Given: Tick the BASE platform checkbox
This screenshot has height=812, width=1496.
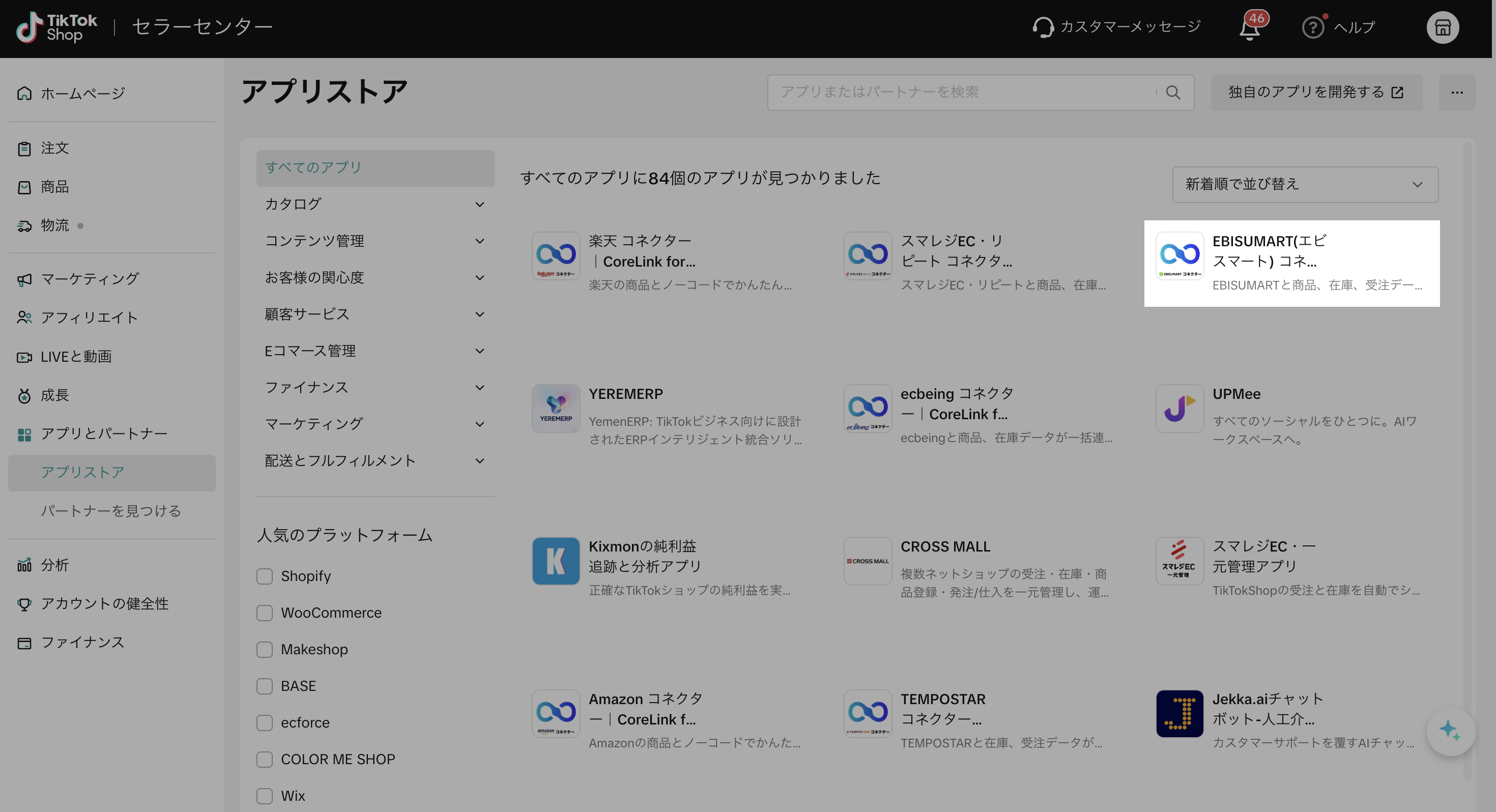Looking at the screenshot, I should point(265,686).
